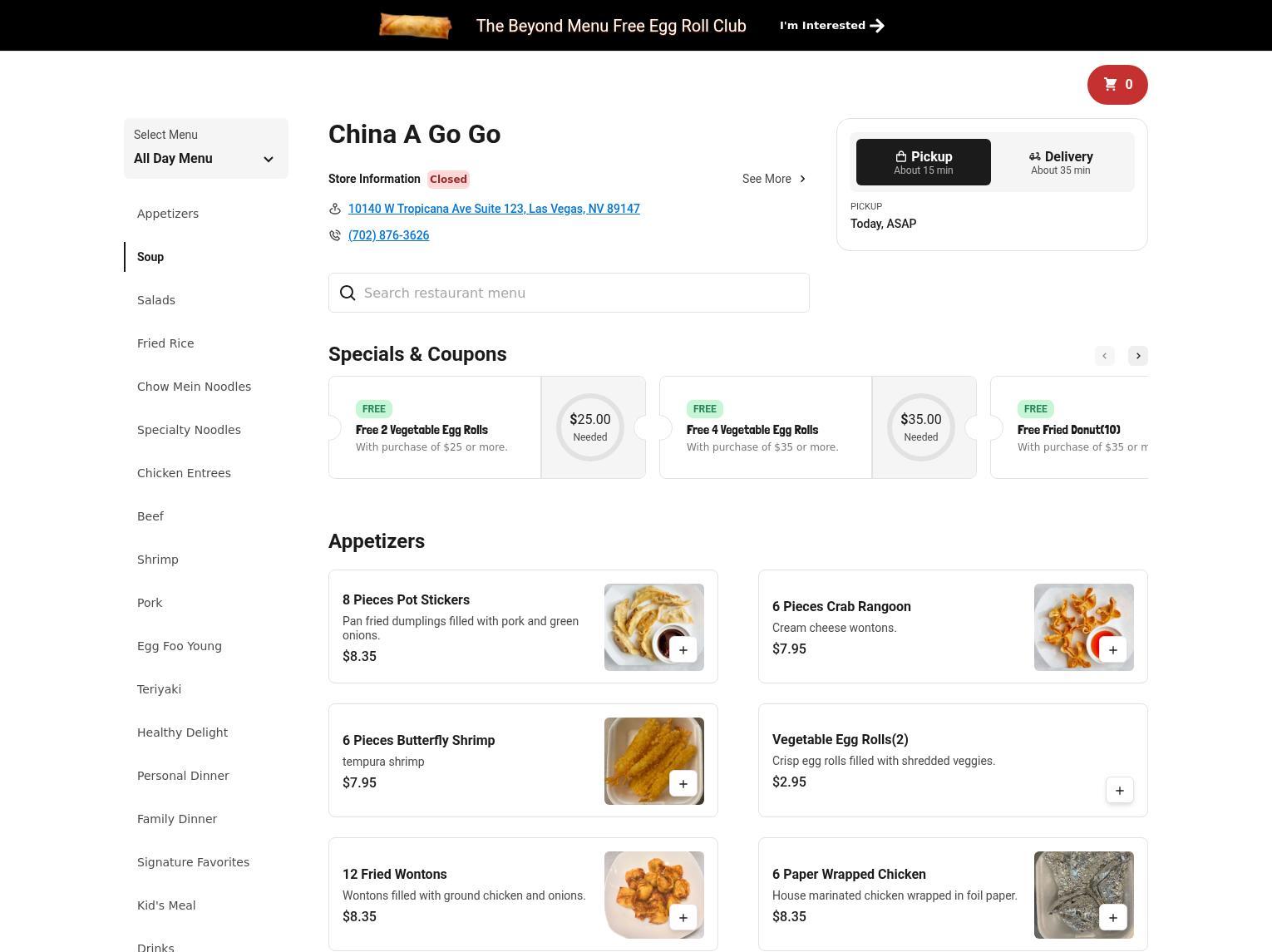
Task: Open the Fried Wontons photo
Action: [654, 895]
